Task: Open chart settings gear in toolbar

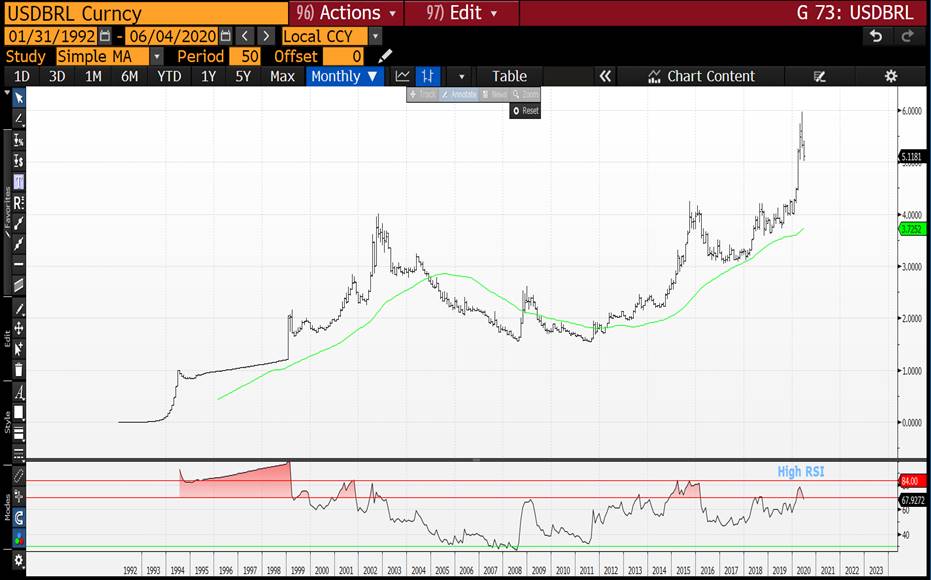Action: (x=890, y=76)
